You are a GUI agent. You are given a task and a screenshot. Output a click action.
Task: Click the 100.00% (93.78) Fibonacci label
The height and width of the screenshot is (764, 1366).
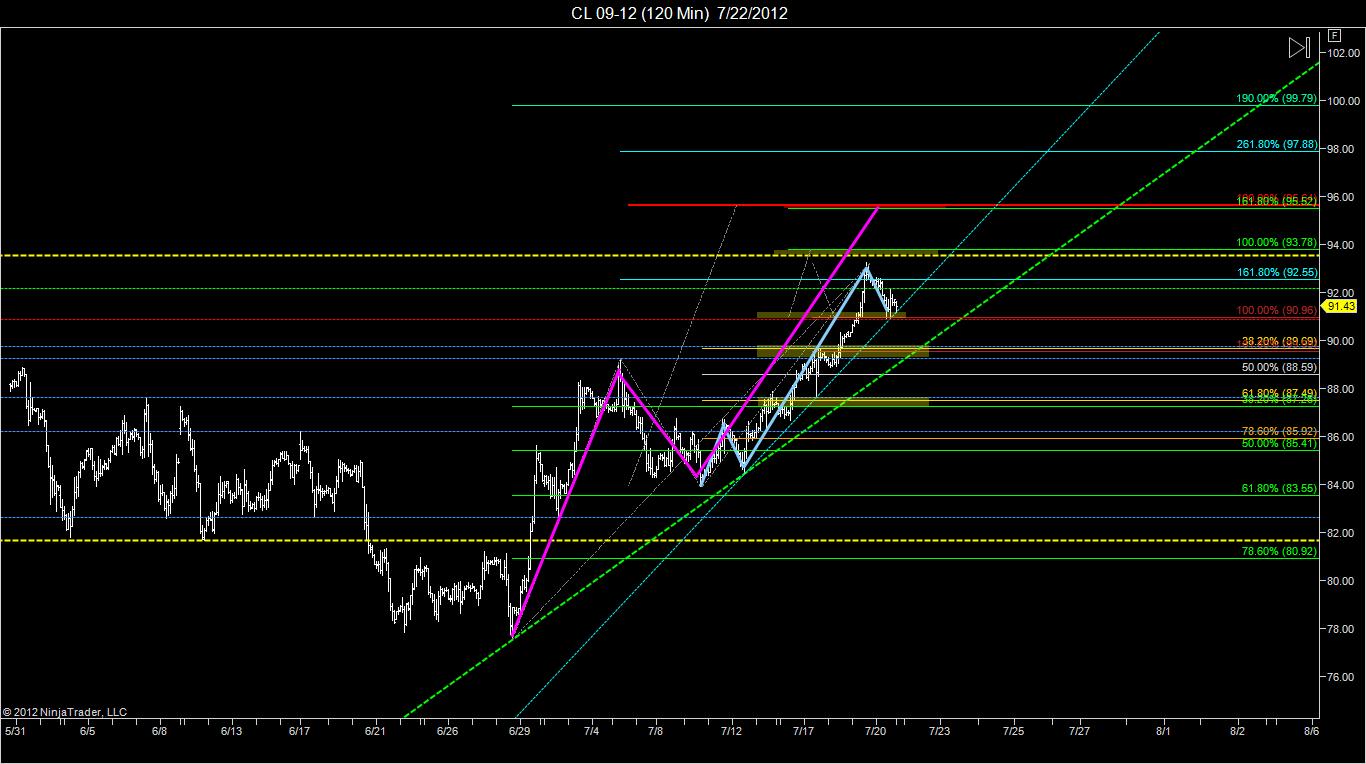click(1277, 243)
